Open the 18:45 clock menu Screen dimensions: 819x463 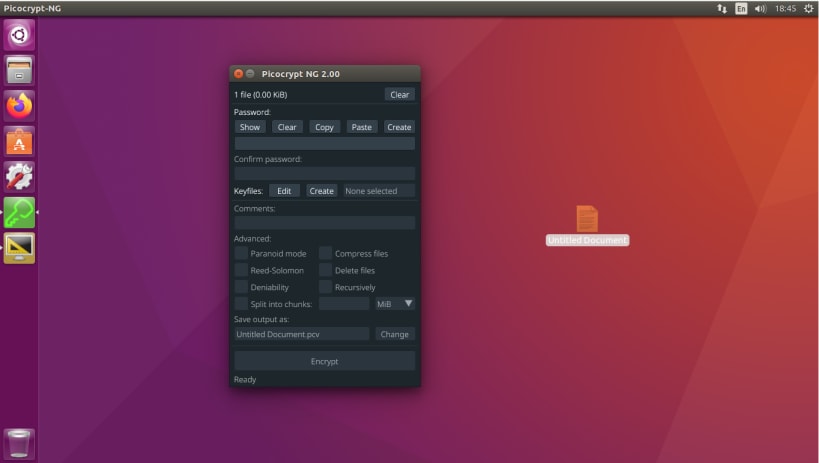click(x=786, y=8)
